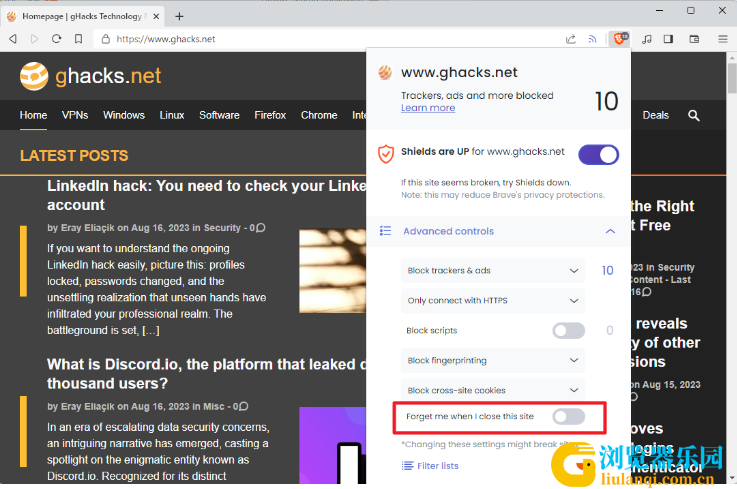
Task: Click the padlock site info icon
Action: [106, 39]
